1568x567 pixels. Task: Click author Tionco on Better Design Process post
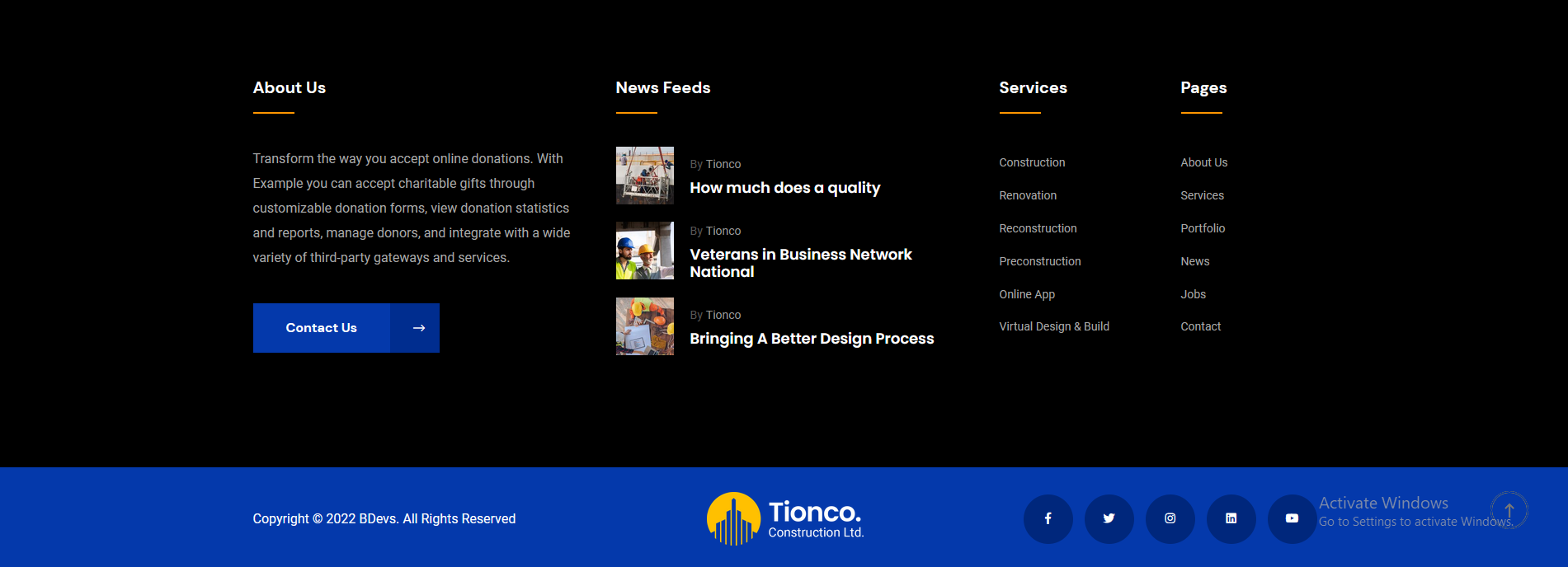[x=723, y=315]
